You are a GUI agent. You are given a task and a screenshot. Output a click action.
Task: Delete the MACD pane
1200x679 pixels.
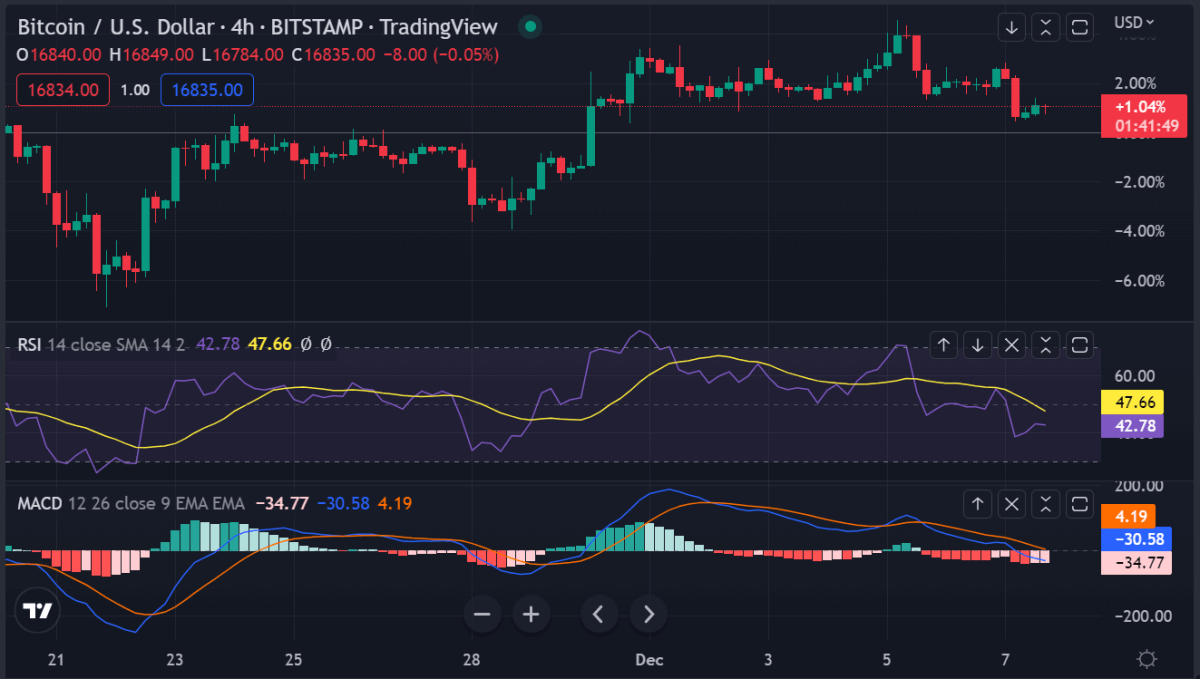(x=1012, y=503)
